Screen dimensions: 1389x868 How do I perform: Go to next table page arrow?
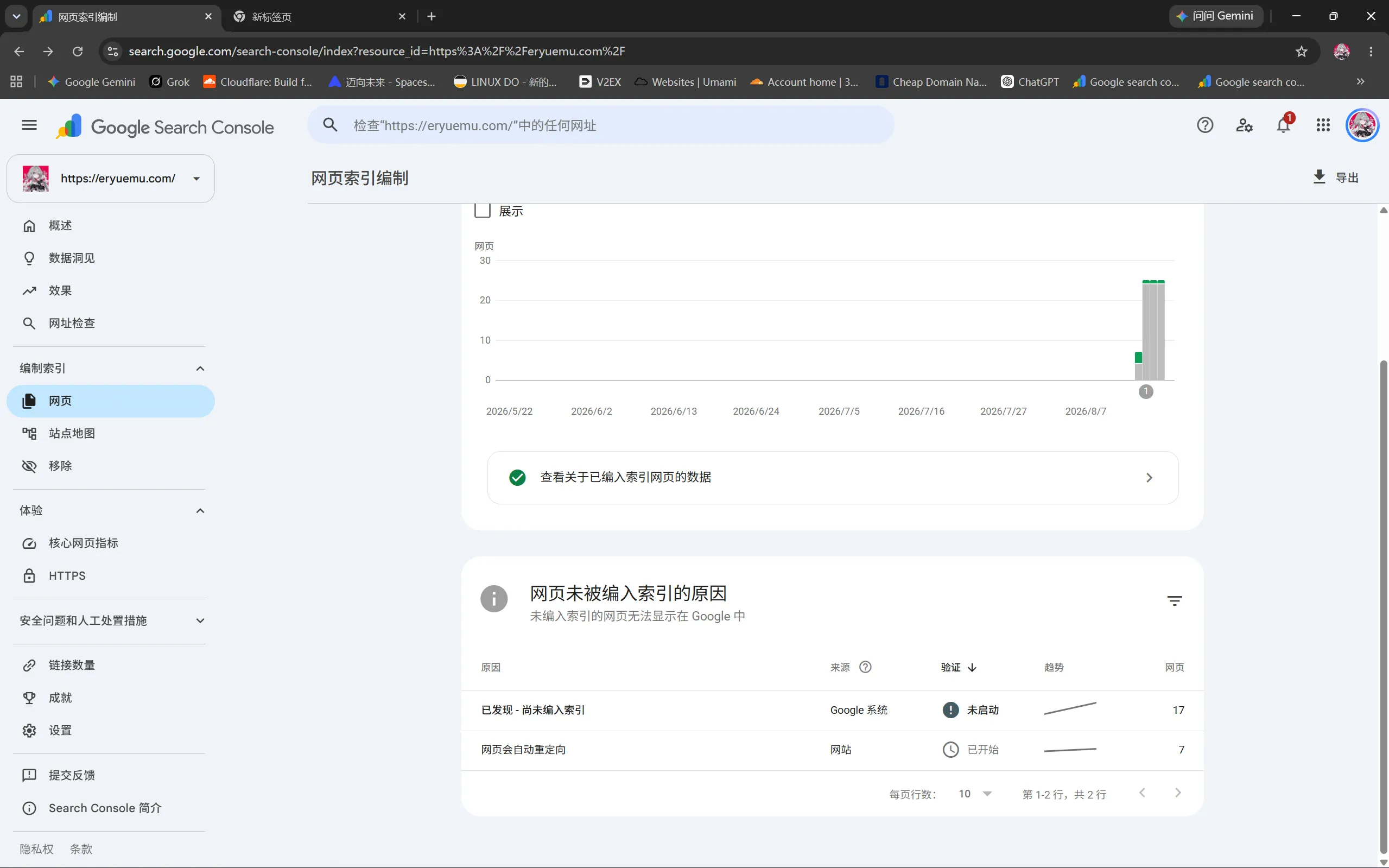point(1178,793)
